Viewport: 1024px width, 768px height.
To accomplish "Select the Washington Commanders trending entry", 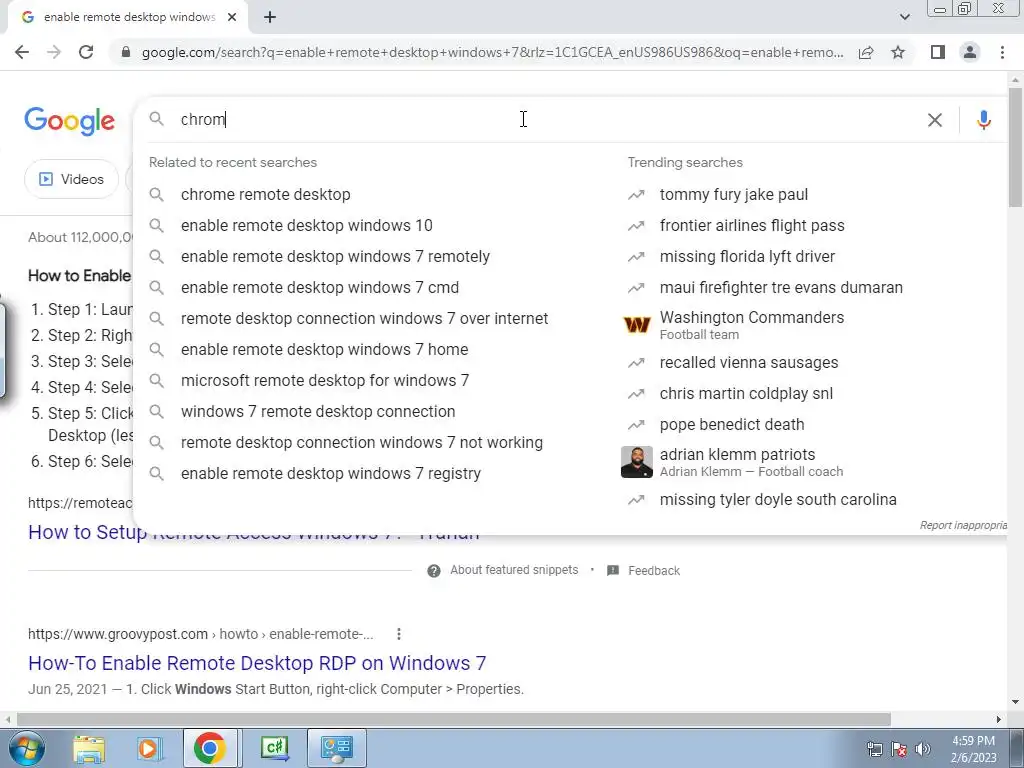I will [x=752, y=325].
